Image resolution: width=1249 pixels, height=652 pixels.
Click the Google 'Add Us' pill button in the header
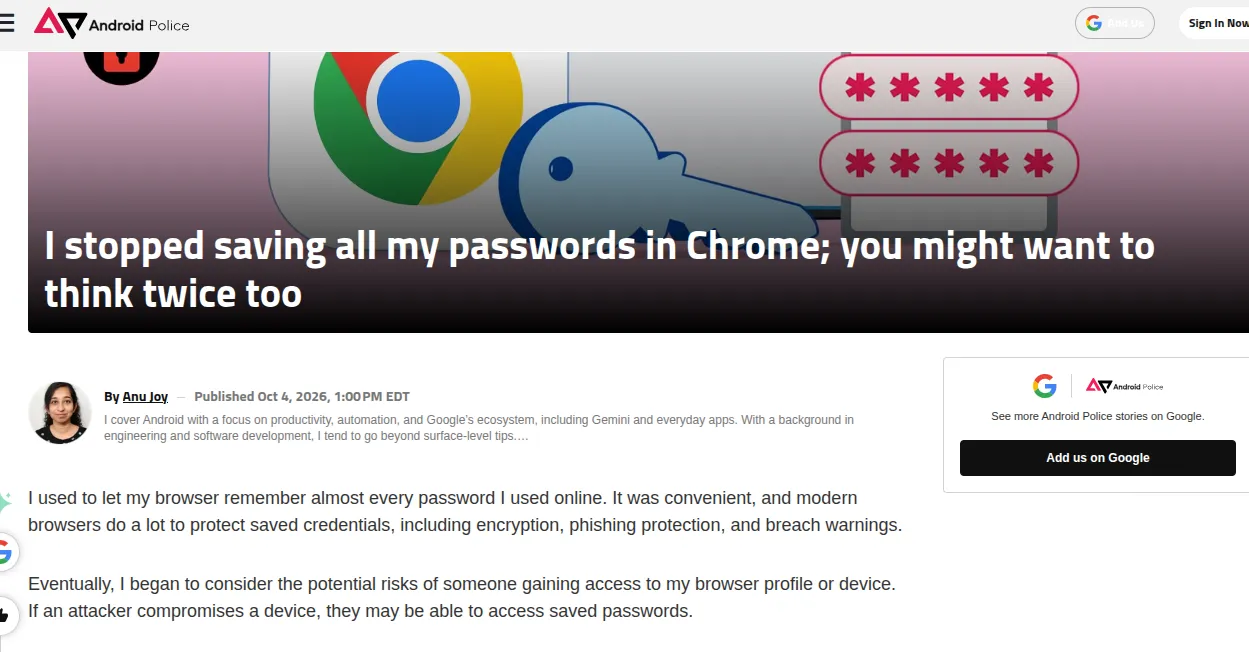[x=1115, y=23]
